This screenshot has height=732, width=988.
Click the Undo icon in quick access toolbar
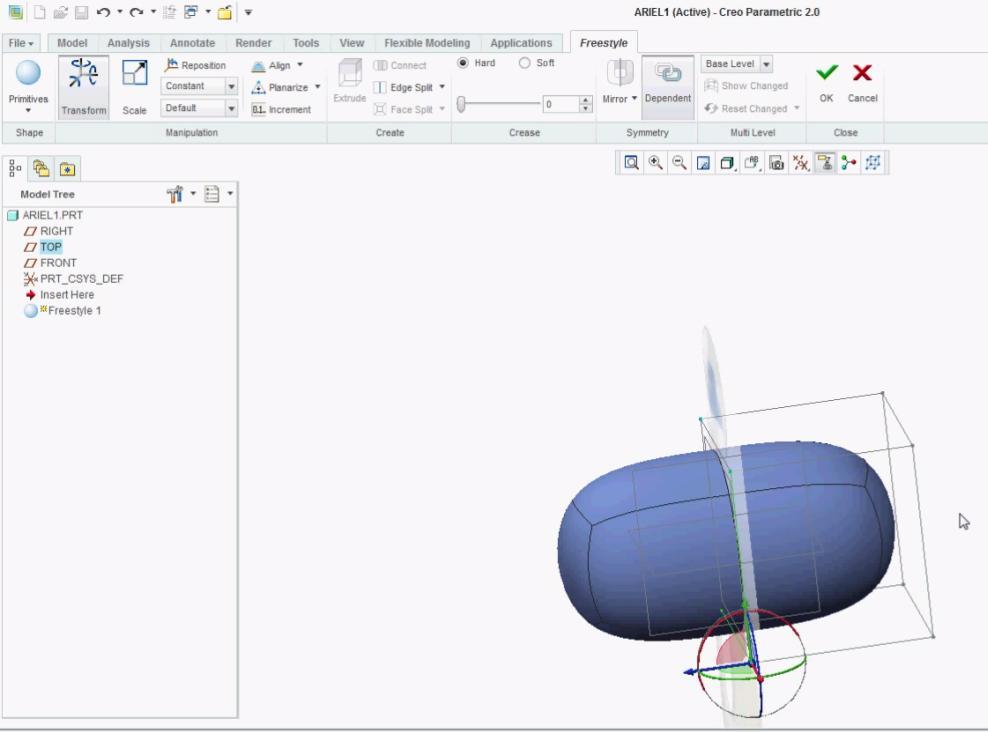104,12
